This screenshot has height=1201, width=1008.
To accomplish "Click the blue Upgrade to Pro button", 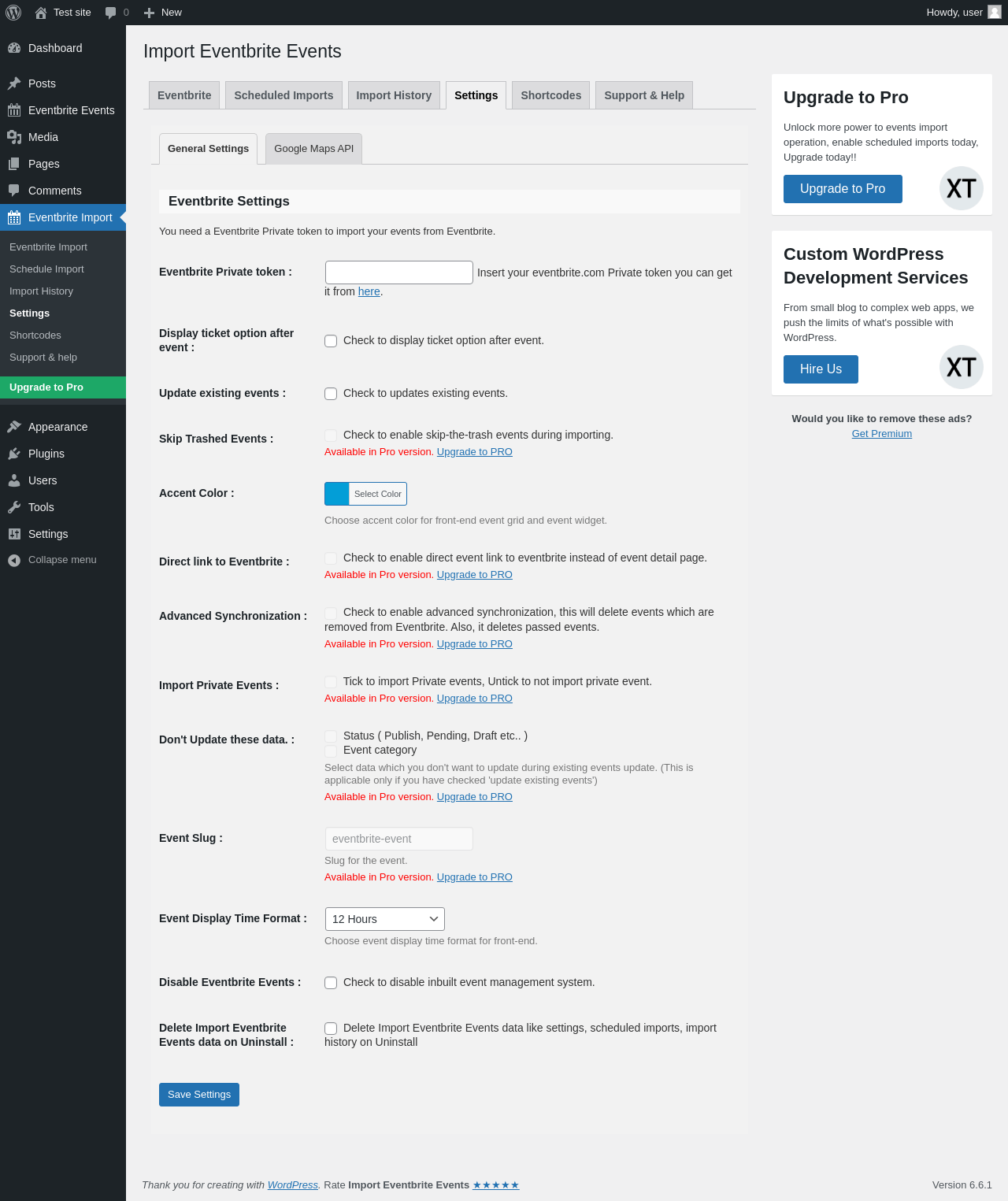I will pyautogui.click(x=843, y=189).
